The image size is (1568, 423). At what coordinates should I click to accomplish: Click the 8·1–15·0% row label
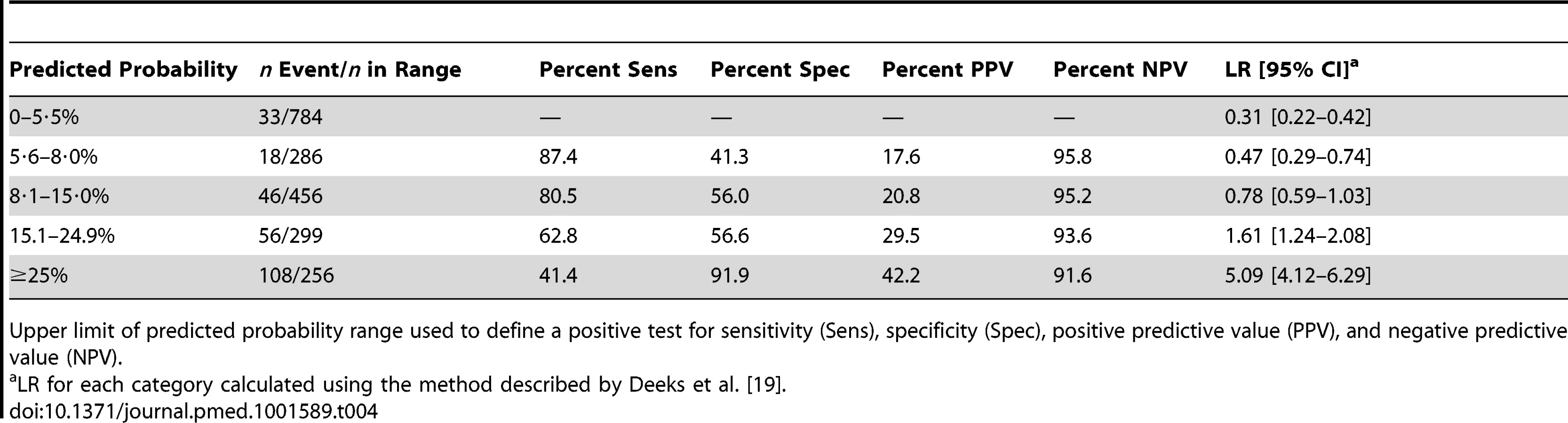pyautogui.click(x=59, y=196)
